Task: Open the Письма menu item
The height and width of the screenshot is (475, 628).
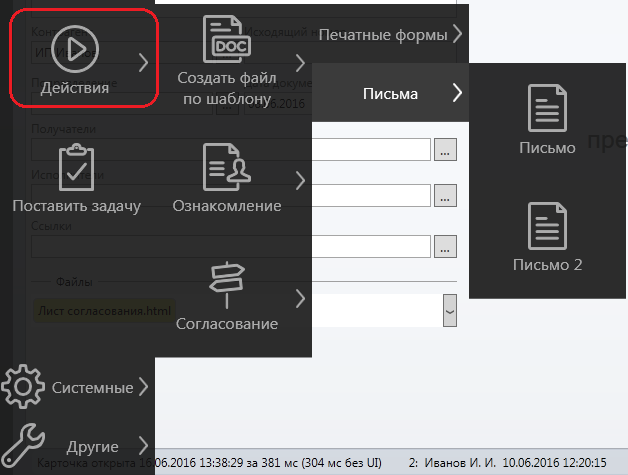Action: (x=390, y=94)
